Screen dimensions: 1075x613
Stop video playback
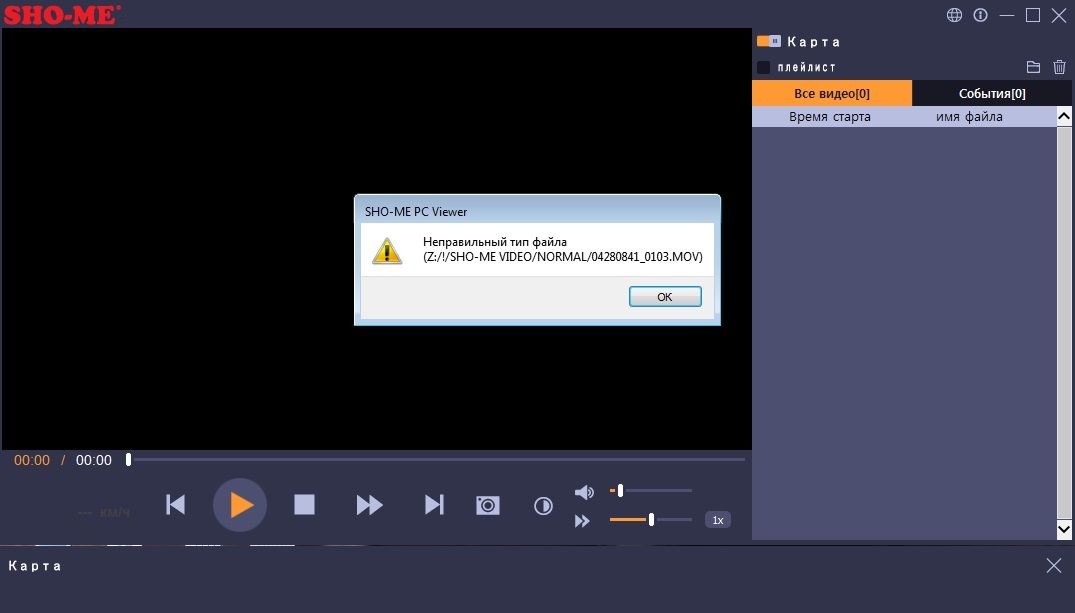pyautogui.click(x=304, y=505)
